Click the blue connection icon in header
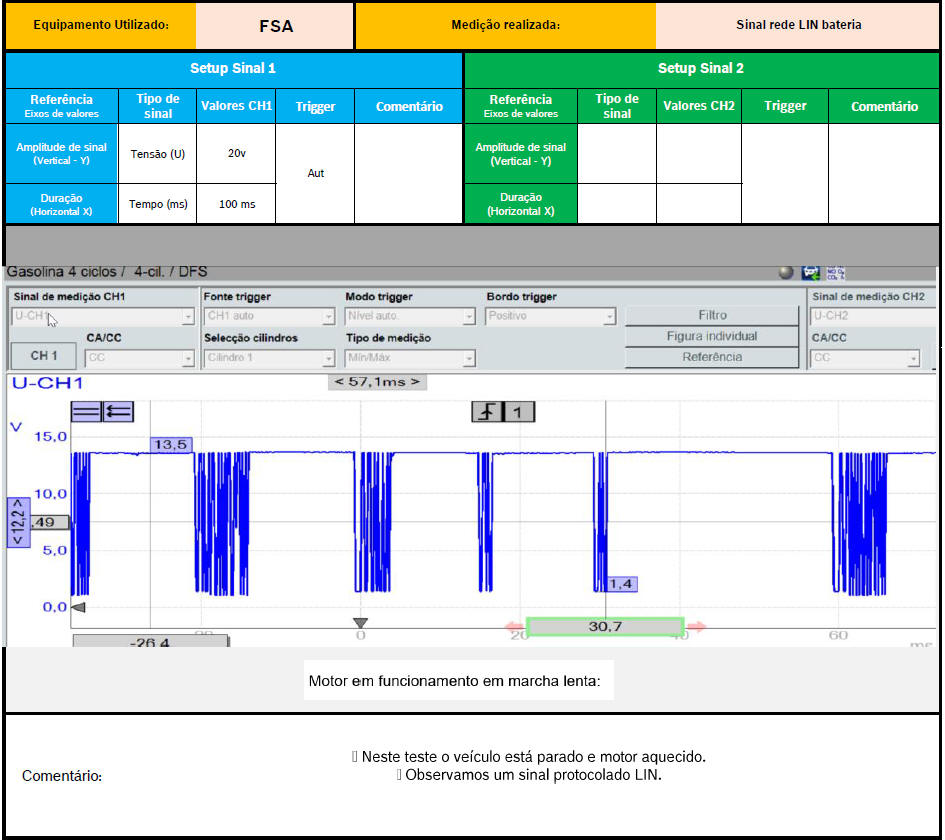 (x=810, y=273)
